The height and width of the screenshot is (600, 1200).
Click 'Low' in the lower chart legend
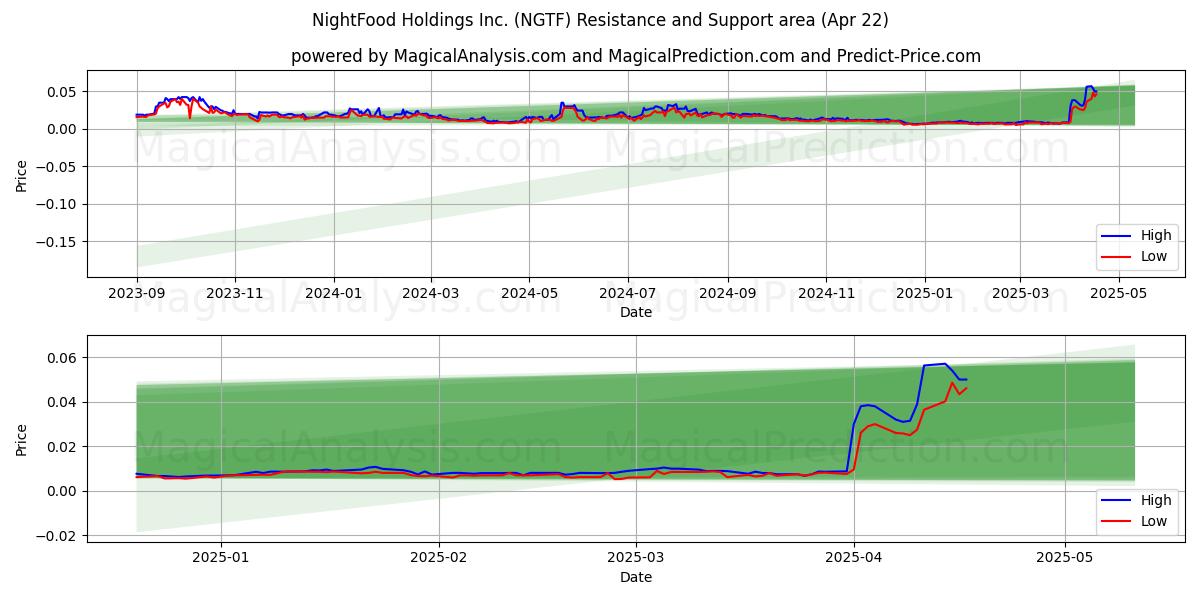point(1154,522)
